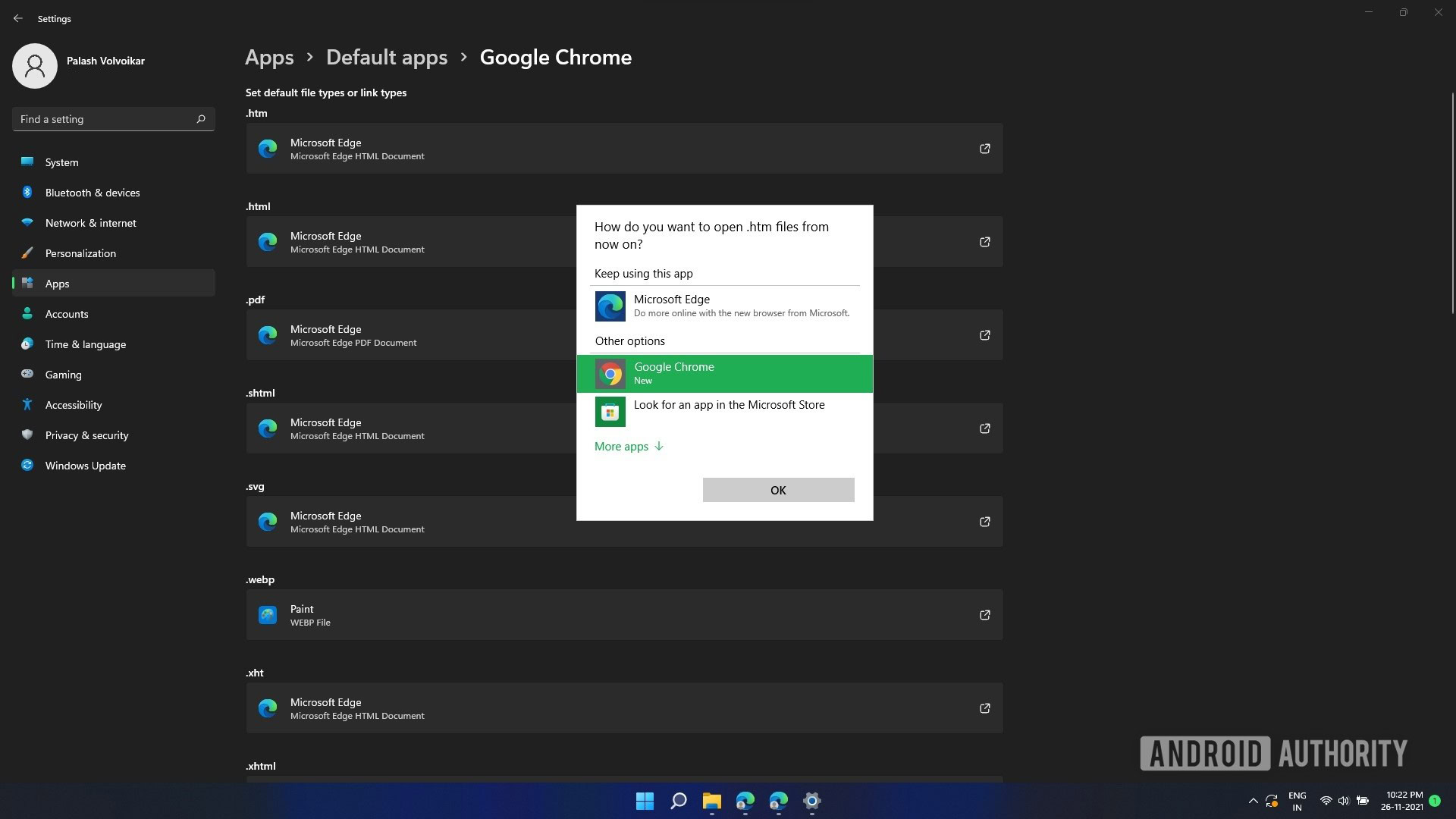
Task: Show hidden tray icons chevron
Action: click(1253, 801)
